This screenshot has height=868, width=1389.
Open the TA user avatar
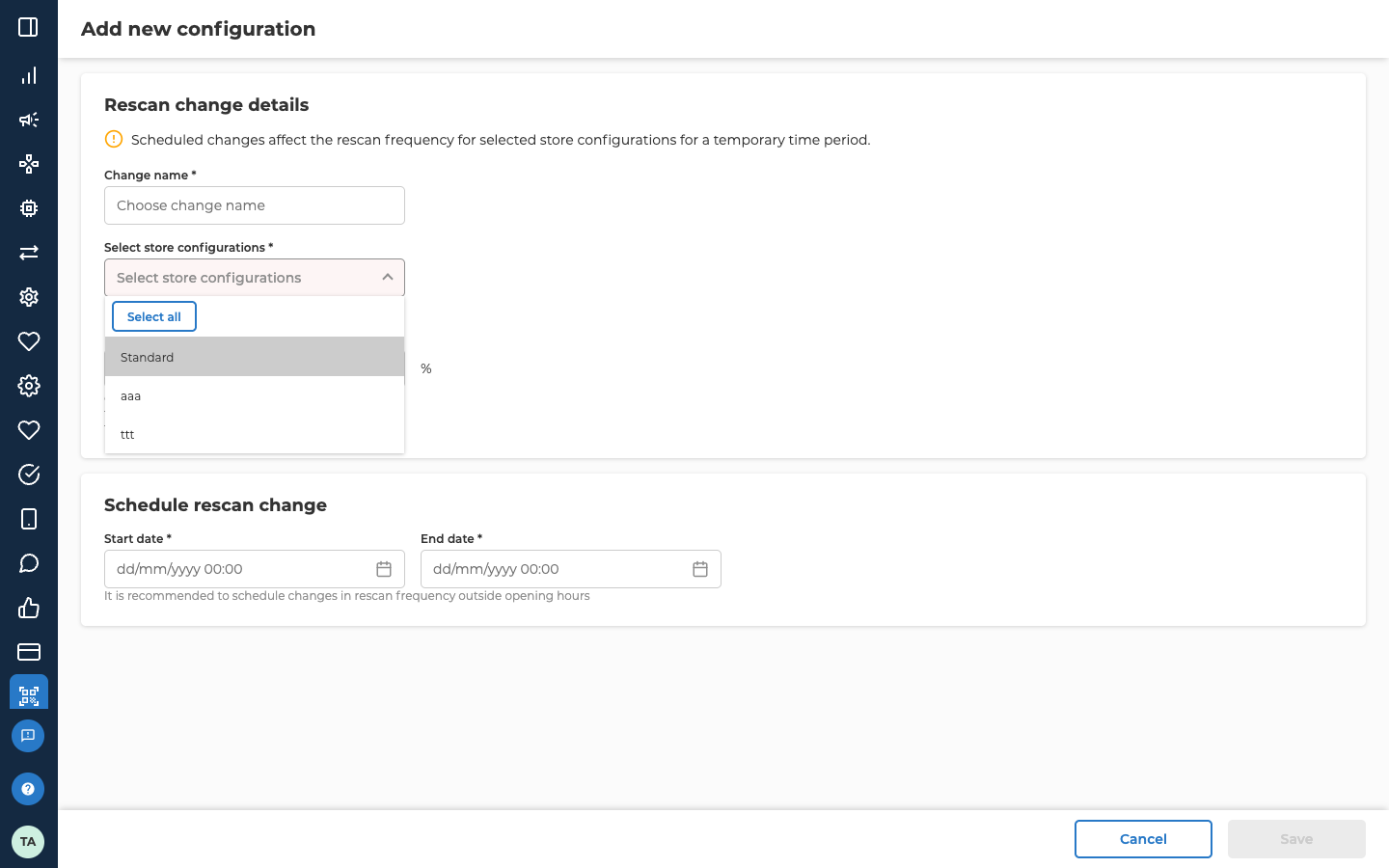click(x=28, y=842)
